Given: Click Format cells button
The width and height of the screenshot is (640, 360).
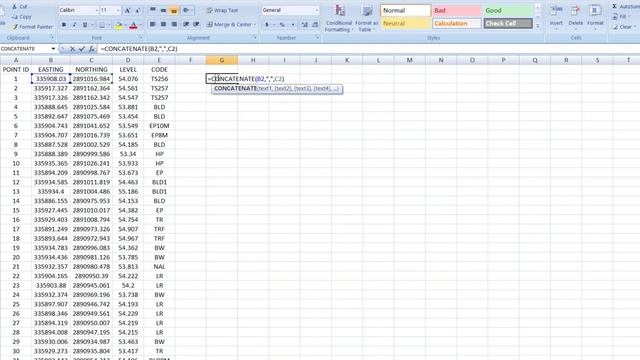Looking at the screenshot, I should pos(595,16).
